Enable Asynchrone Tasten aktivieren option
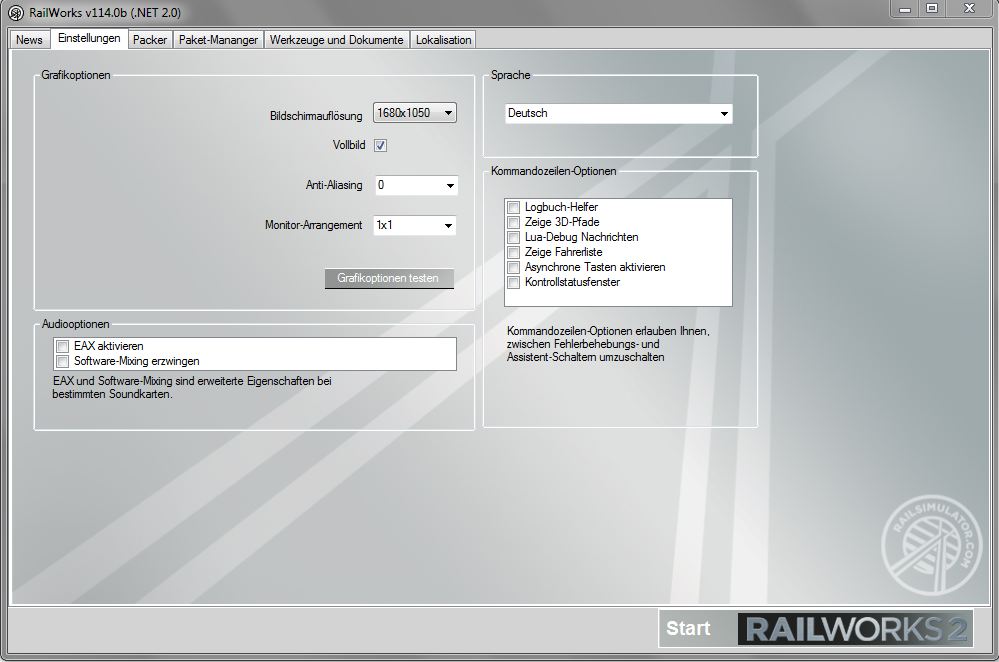Viewport: 999px width, 662px height. tap(514, 267)
